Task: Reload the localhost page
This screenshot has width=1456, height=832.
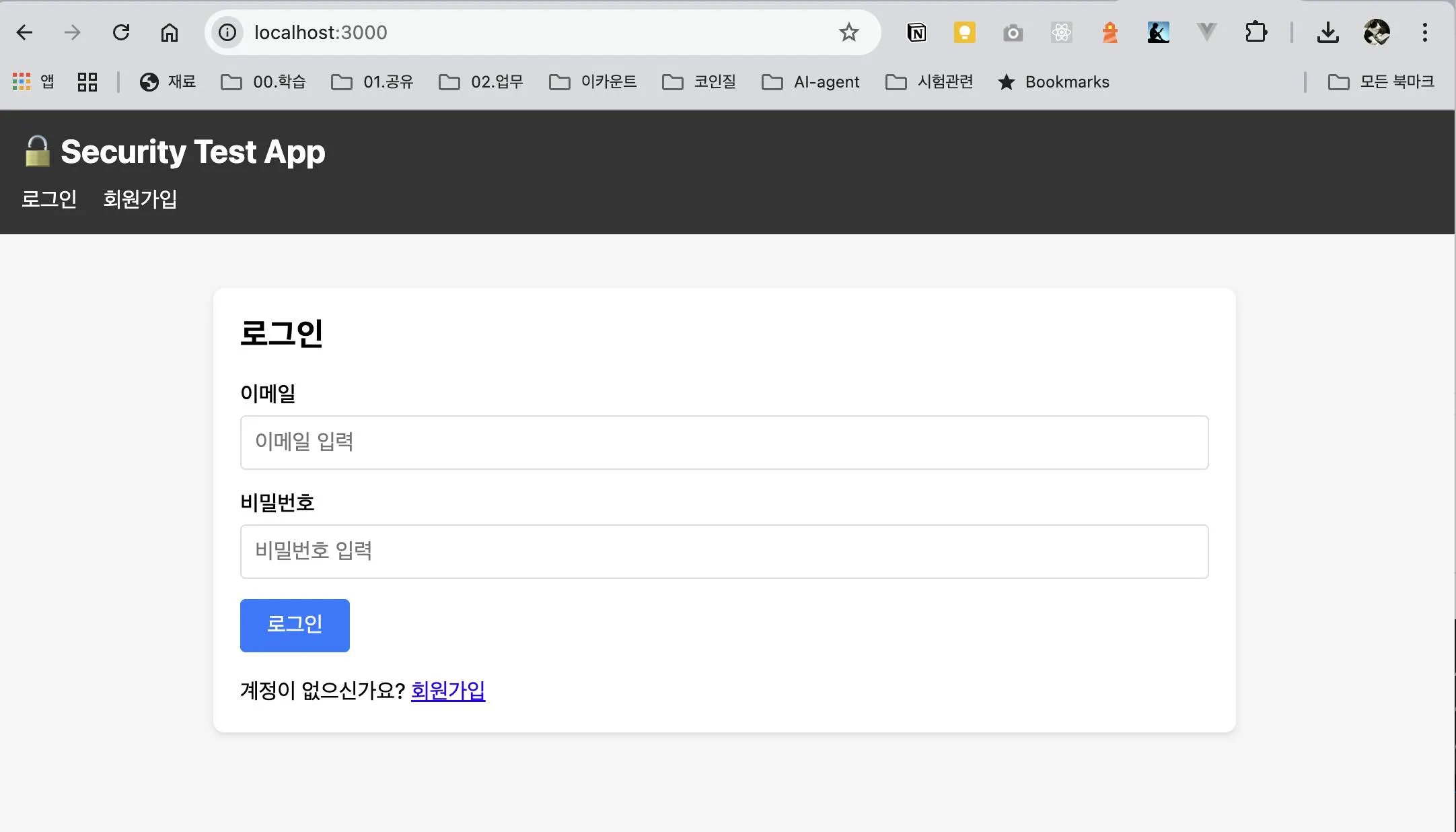Action: [121, 32]
